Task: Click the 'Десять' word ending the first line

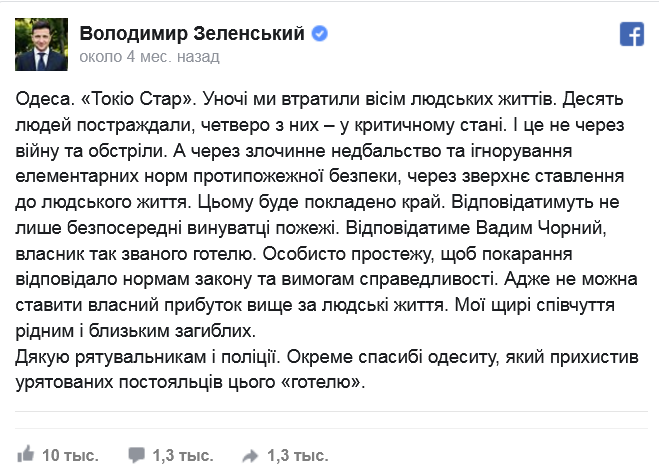Action: point(593,99)
